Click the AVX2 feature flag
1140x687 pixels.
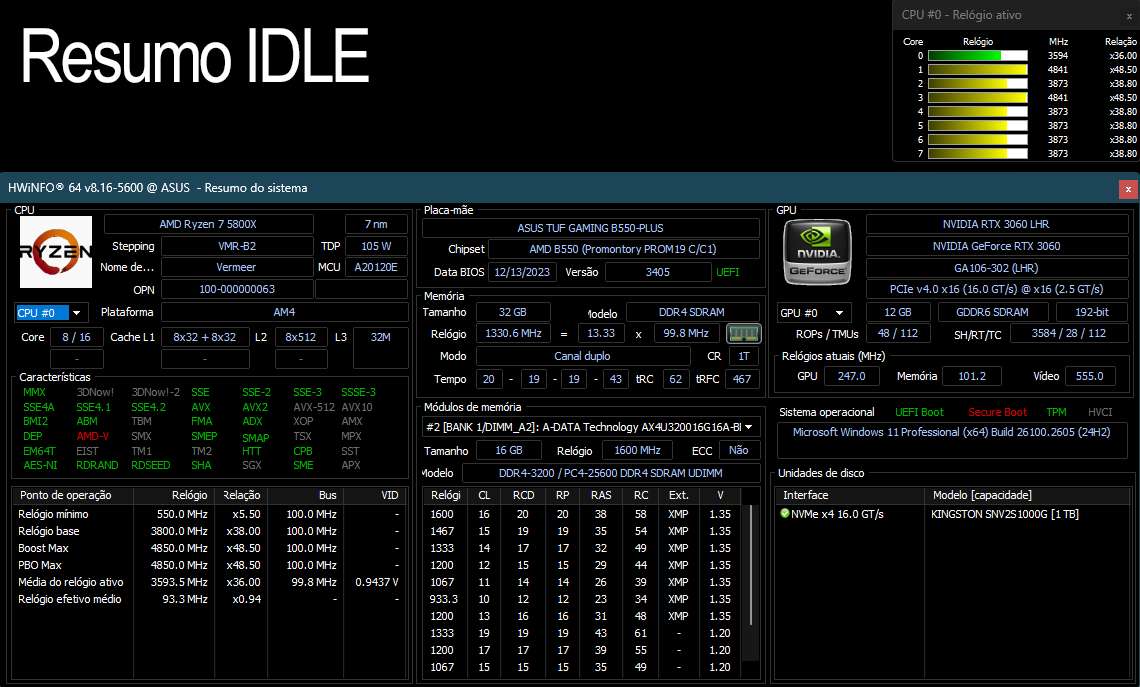coord(255,407)
